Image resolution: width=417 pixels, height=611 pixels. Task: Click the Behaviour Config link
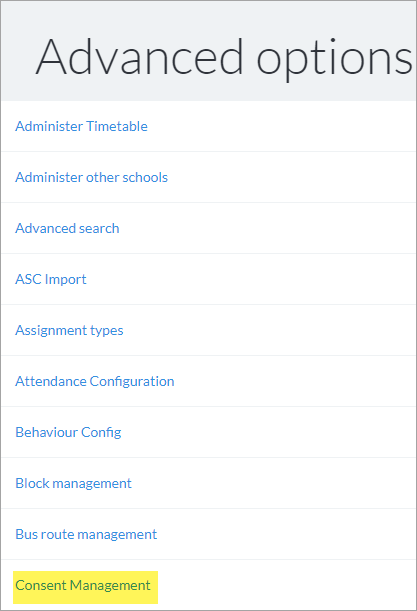pyautogui.click(x=68, y=433)
